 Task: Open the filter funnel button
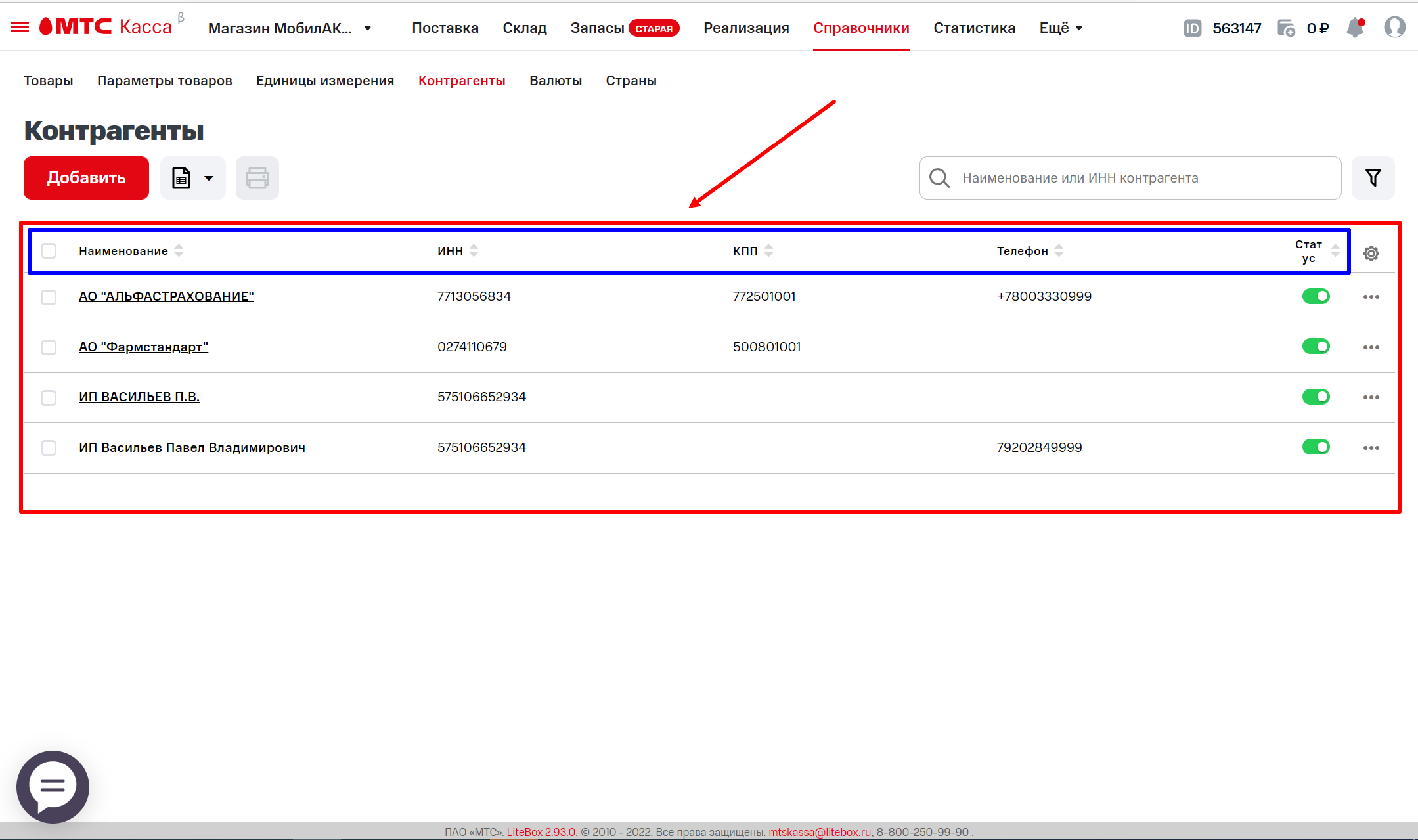(1373, 178)
